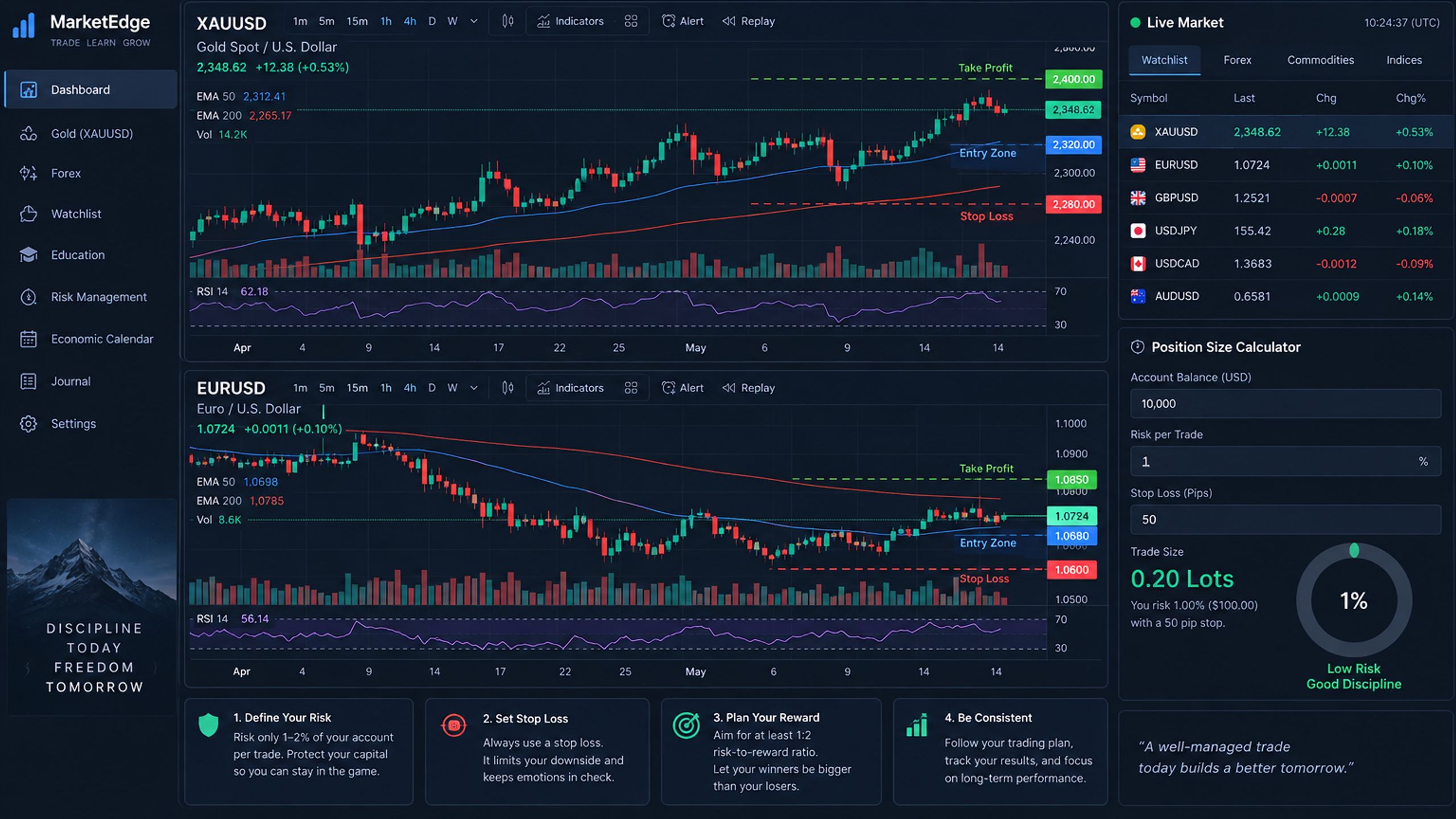Select D timeframe on EURUSD chart
1456x819 pixels.
(432, 388)
